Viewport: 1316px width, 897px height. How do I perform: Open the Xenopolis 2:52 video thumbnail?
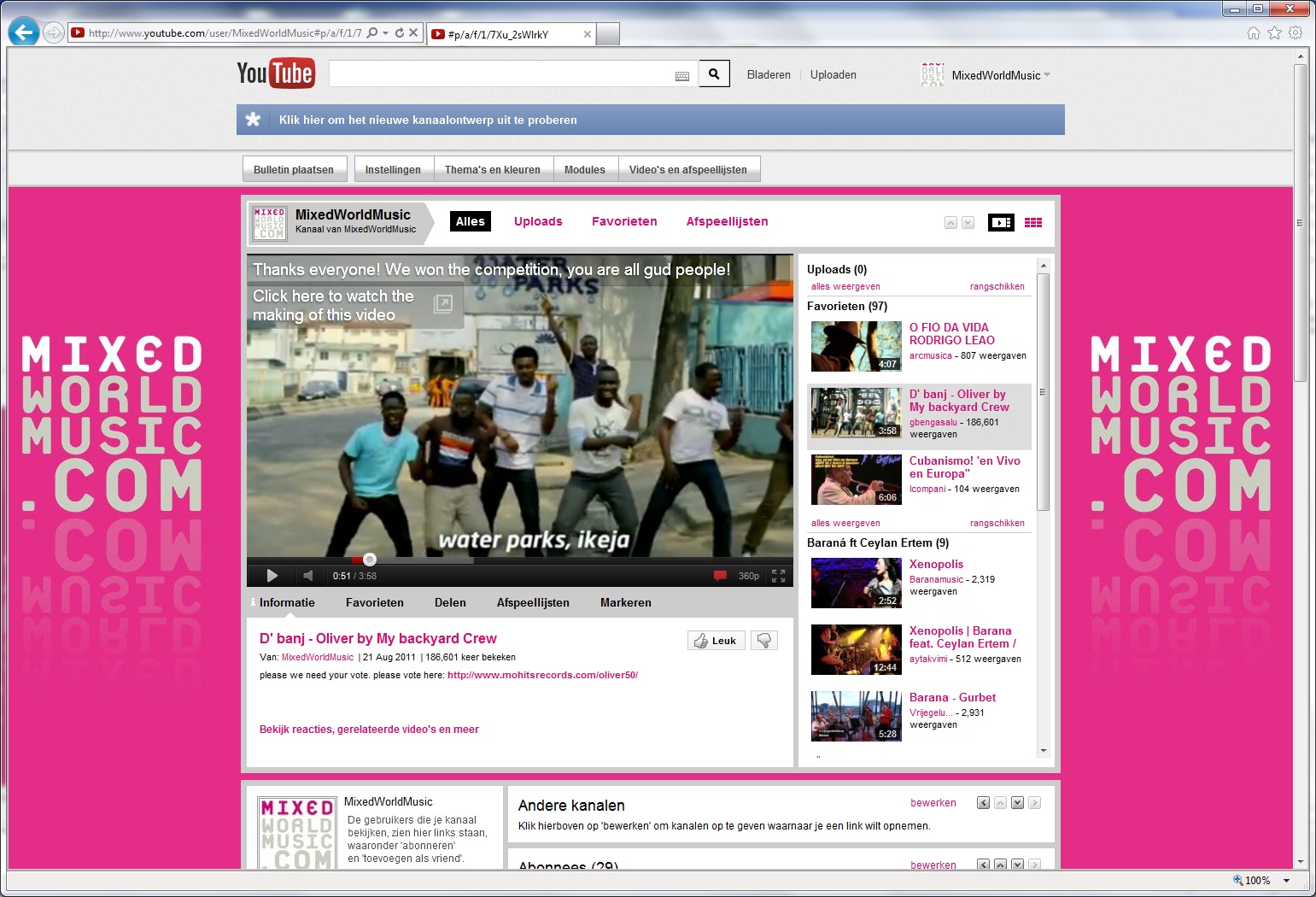856,583
